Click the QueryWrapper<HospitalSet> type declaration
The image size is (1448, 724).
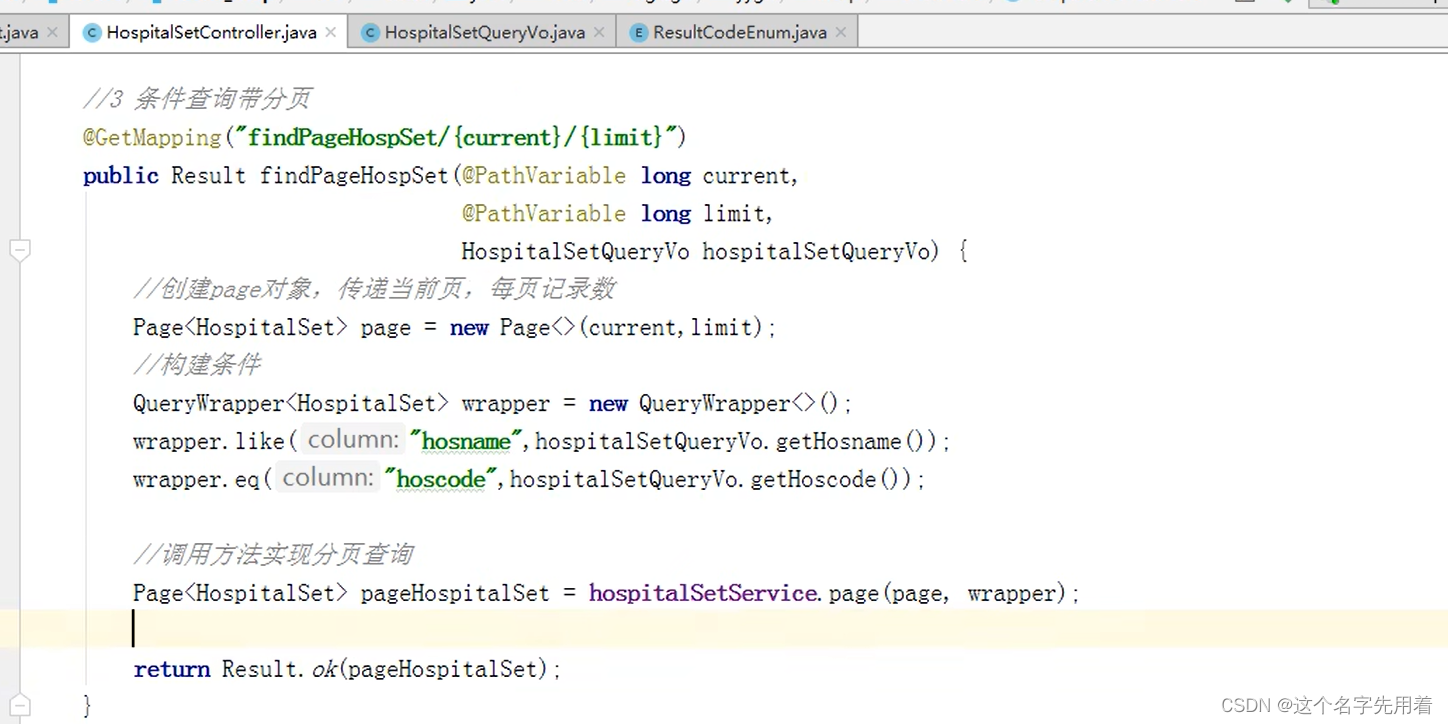point(291,403)
